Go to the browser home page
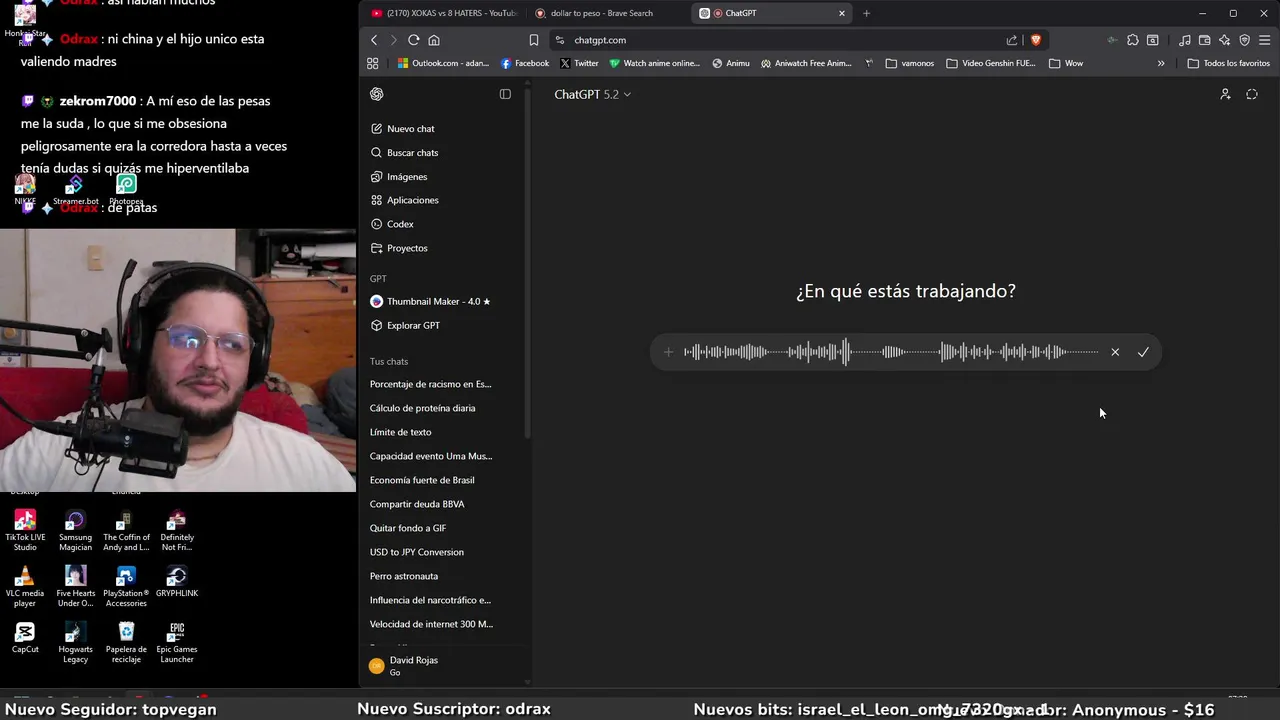 [x=433, y=40]
